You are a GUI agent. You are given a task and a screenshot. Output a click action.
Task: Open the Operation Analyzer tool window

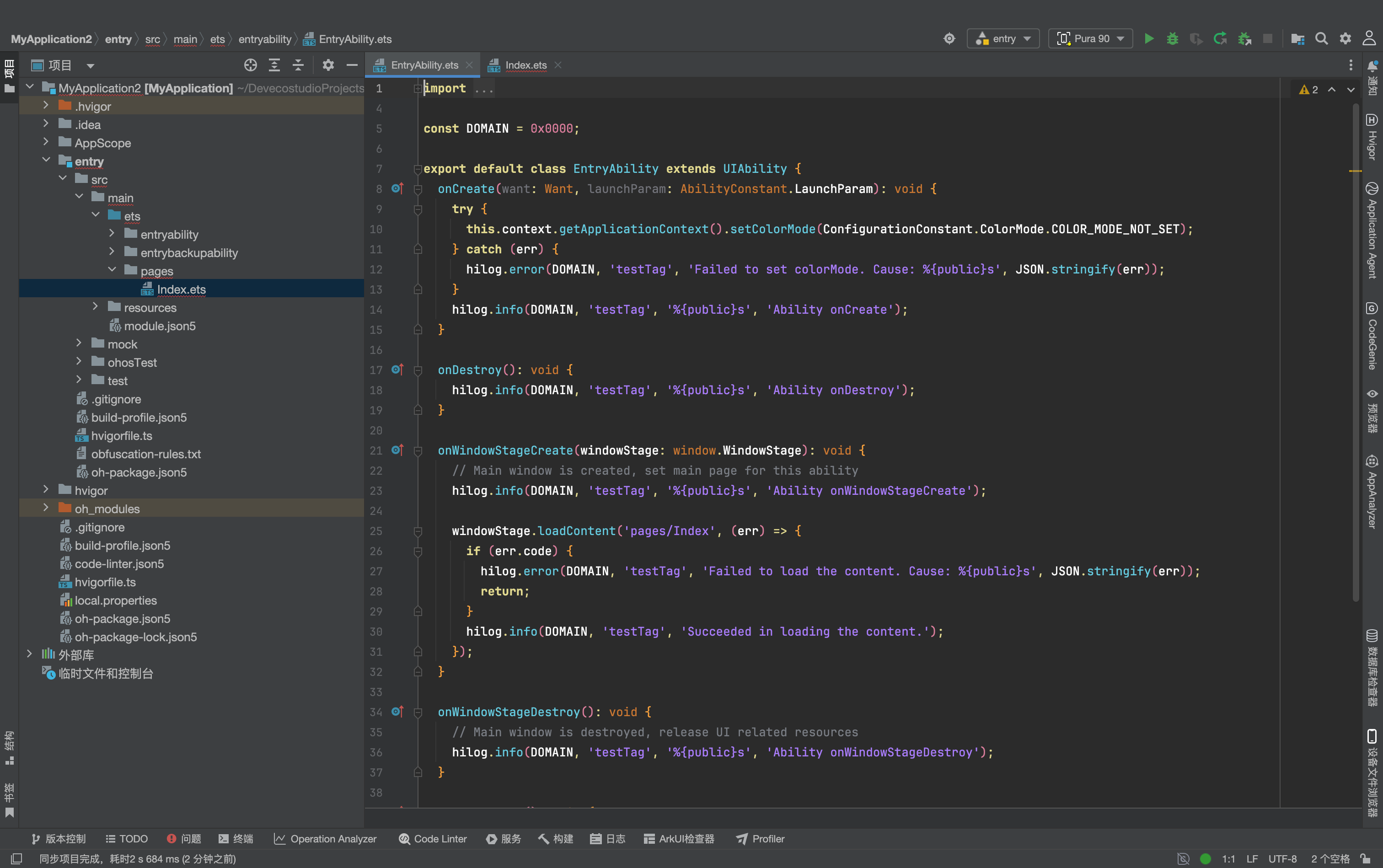(326, 839)
